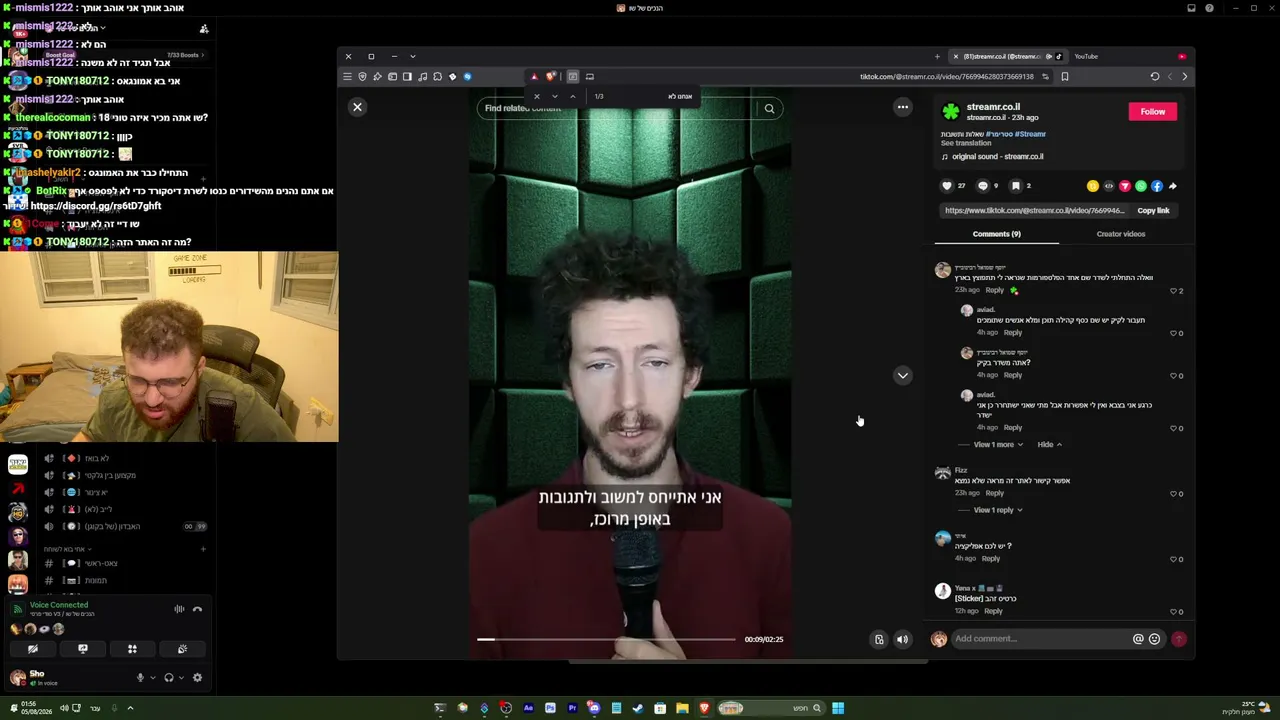This screenshot has height=720, width=1280.
Task: Open the YouTube browser tab
Action: point(1086,57)
